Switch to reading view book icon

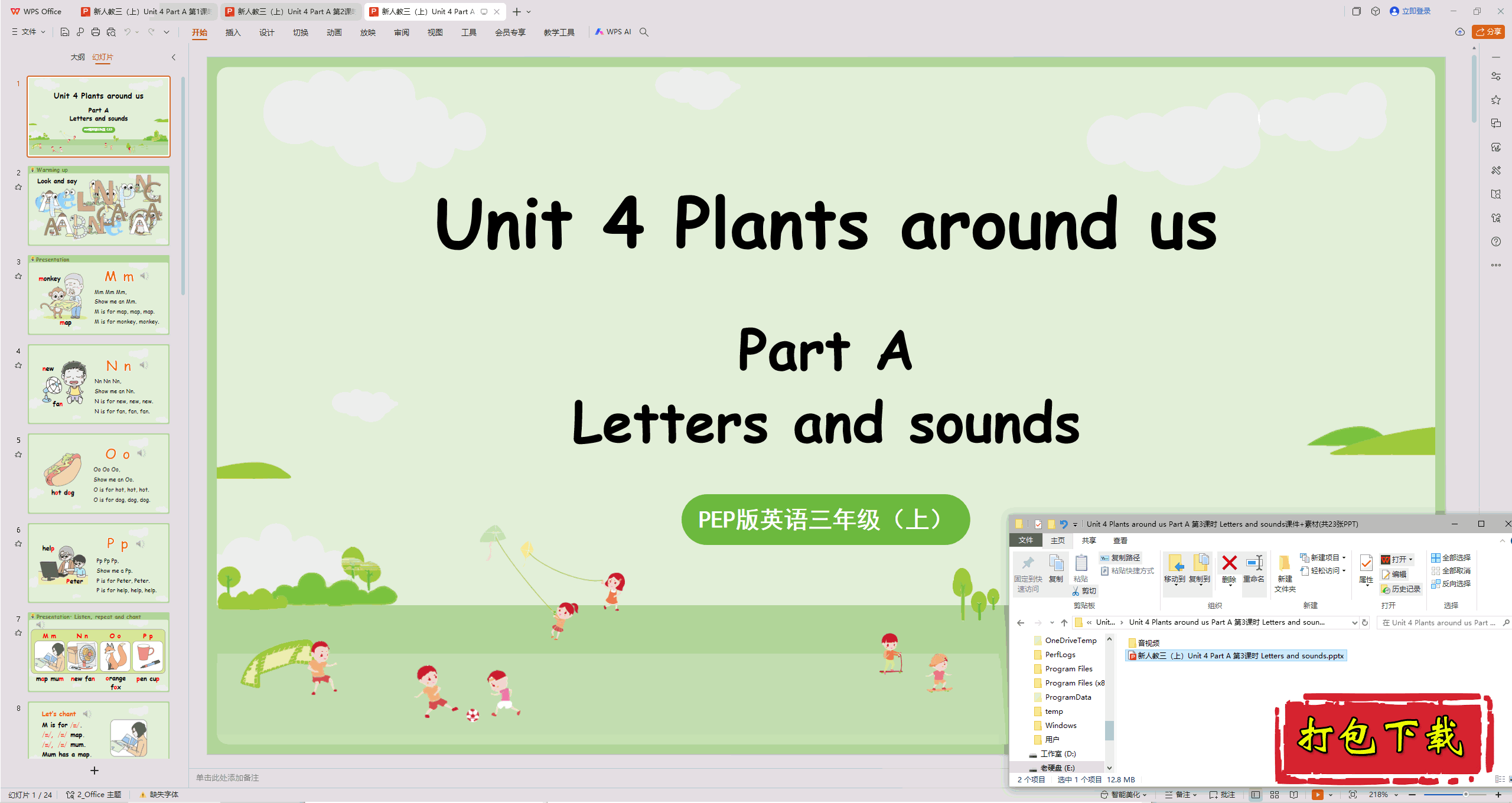click(x=1293, y=795)
